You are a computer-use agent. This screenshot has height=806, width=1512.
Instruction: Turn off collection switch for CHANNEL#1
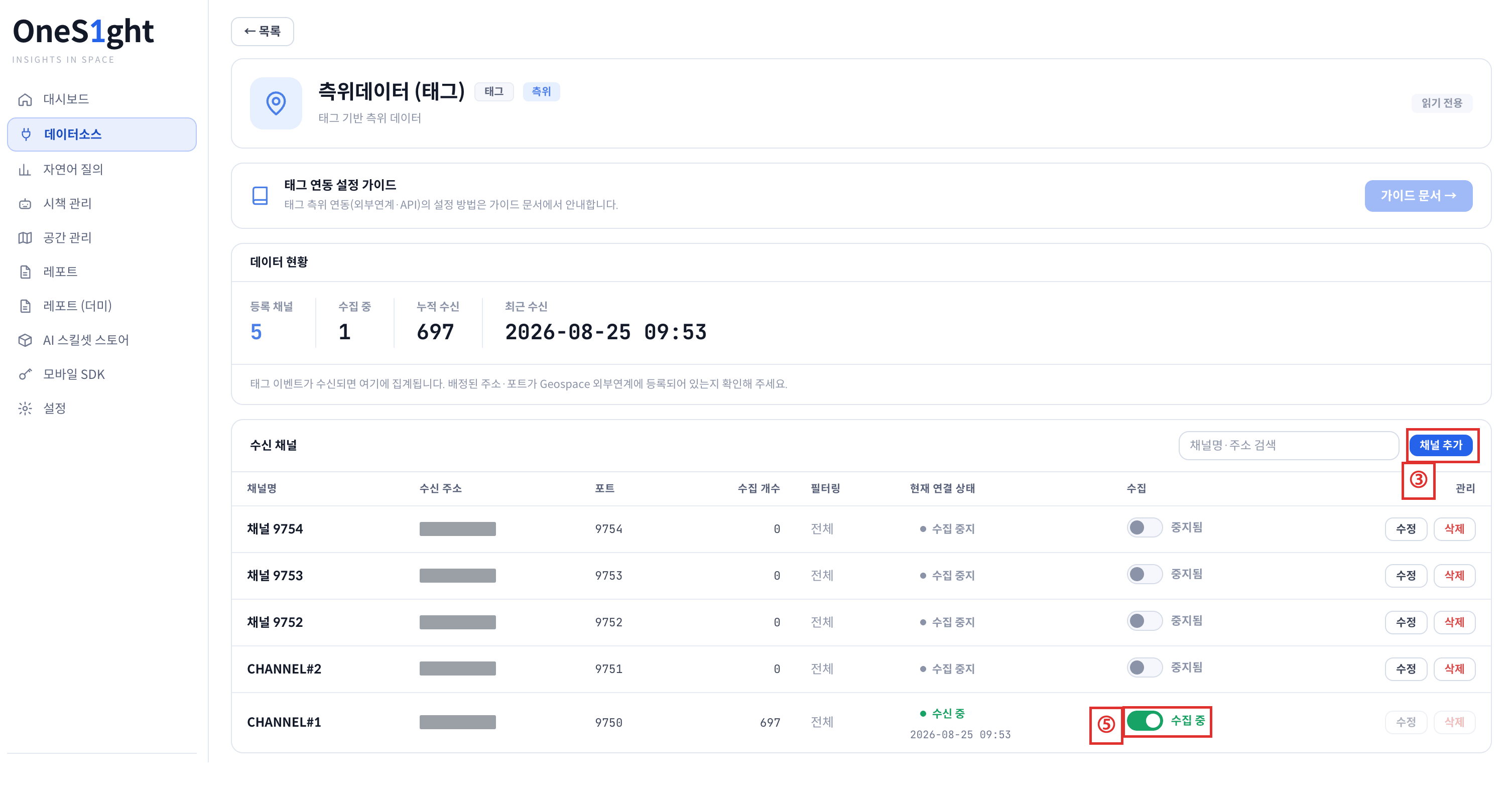(1144, 720)
